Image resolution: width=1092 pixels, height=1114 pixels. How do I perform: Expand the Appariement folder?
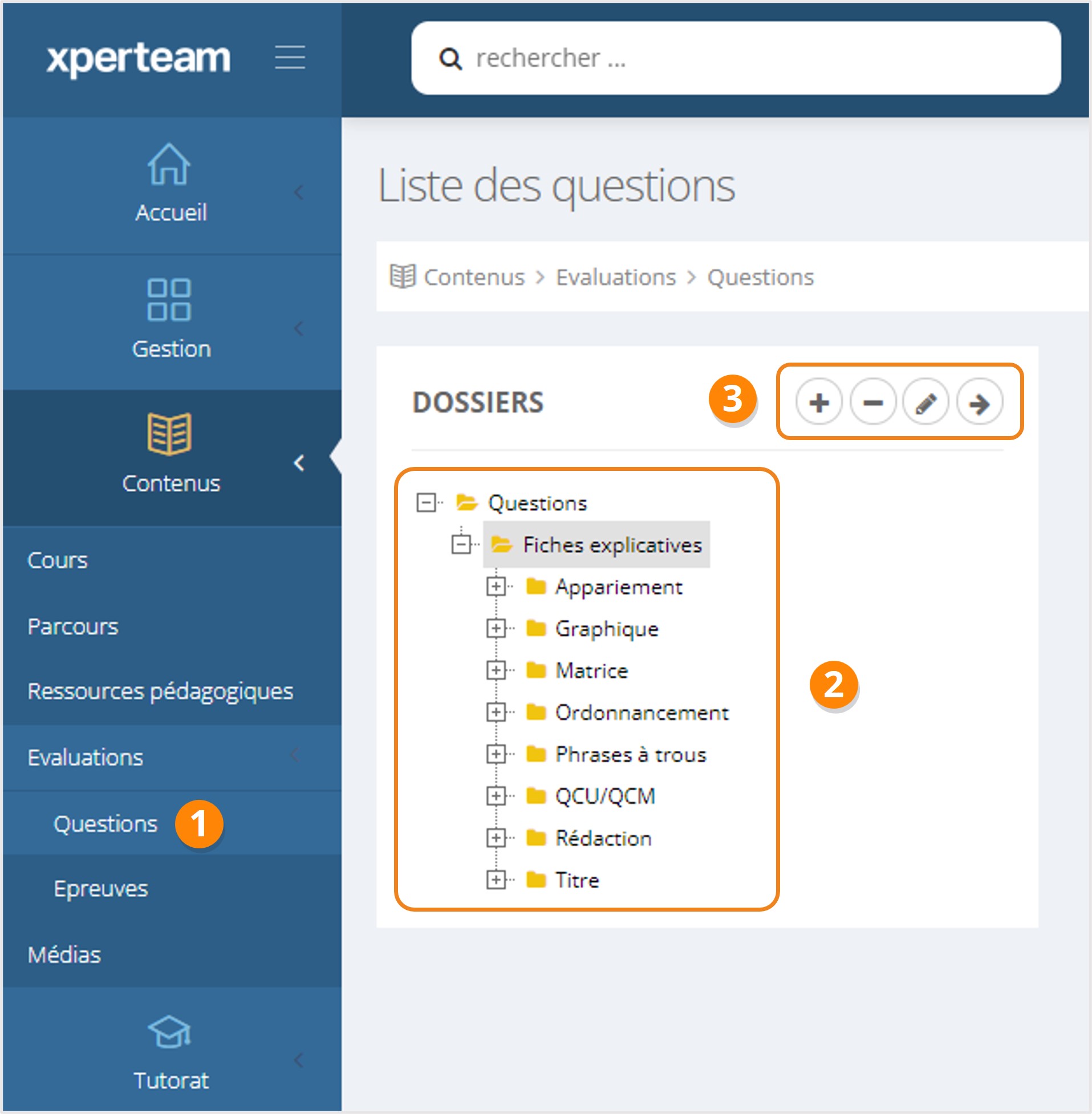[x=496, y=587]
